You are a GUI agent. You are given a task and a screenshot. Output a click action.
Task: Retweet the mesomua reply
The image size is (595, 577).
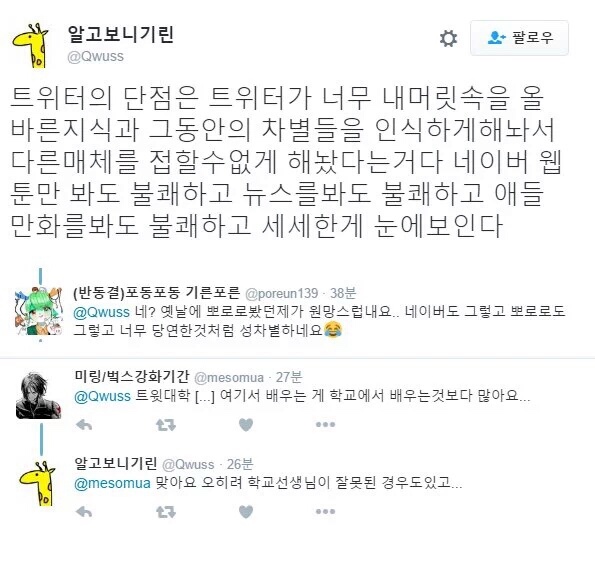pos(166,425)
